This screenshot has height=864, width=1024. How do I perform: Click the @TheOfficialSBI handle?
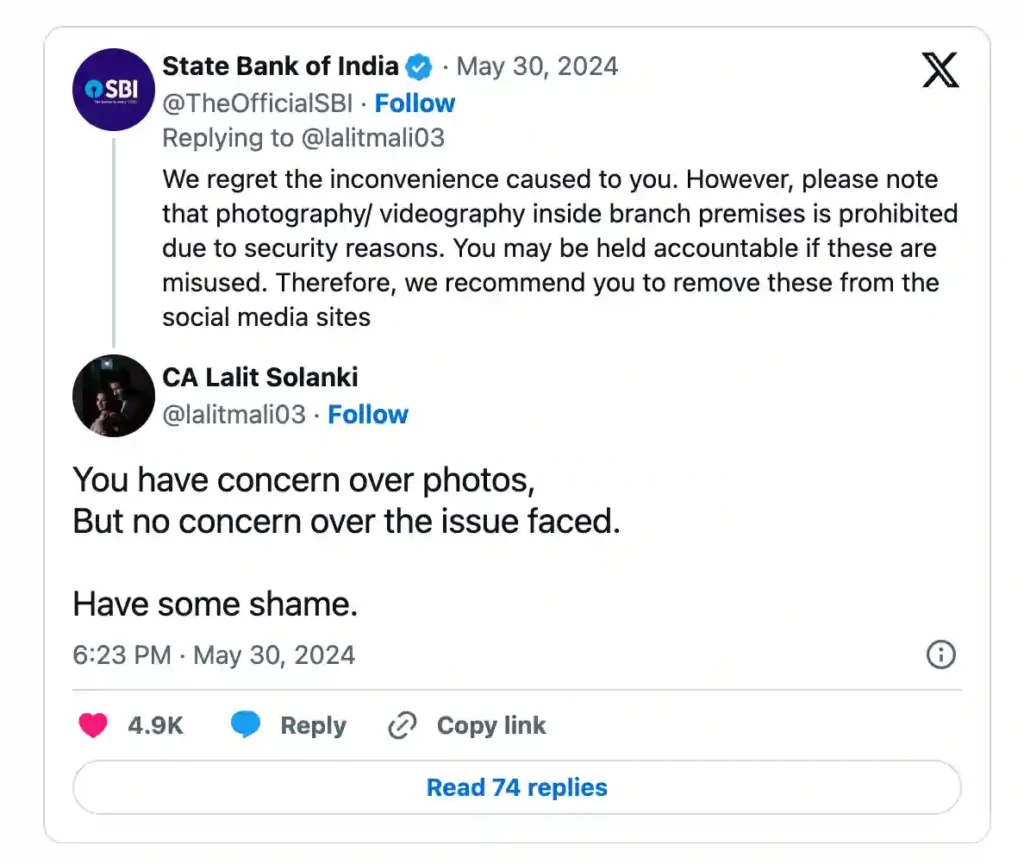tap(258, 103)
